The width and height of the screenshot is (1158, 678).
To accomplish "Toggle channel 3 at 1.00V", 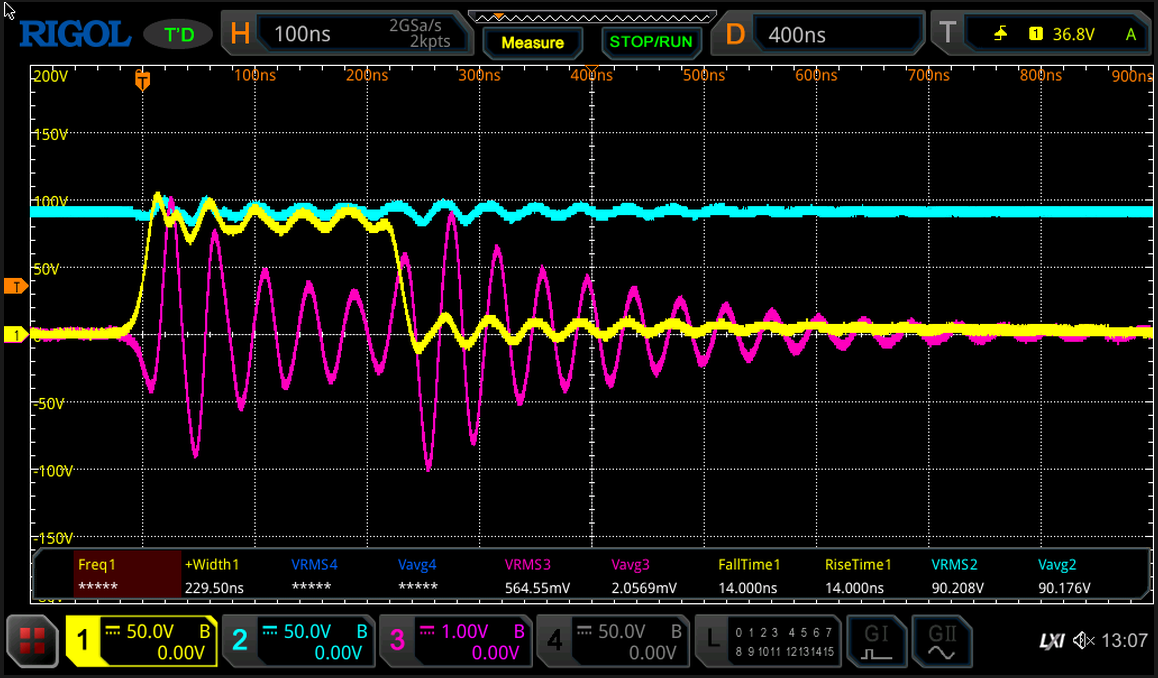I will point(455,641).
